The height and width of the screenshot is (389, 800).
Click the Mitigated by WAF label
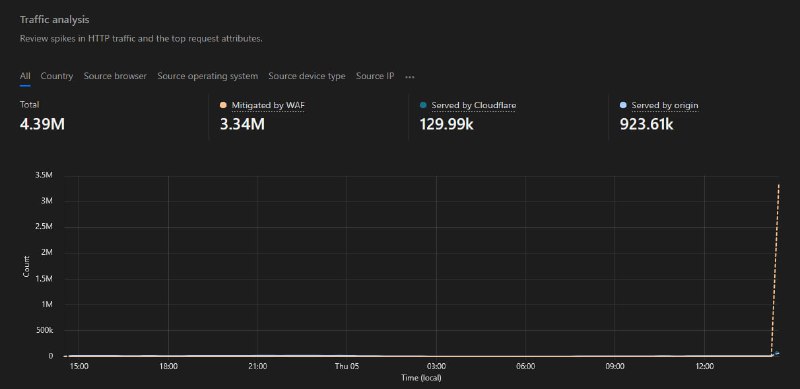pyautogui.click(x=268, y=105)
